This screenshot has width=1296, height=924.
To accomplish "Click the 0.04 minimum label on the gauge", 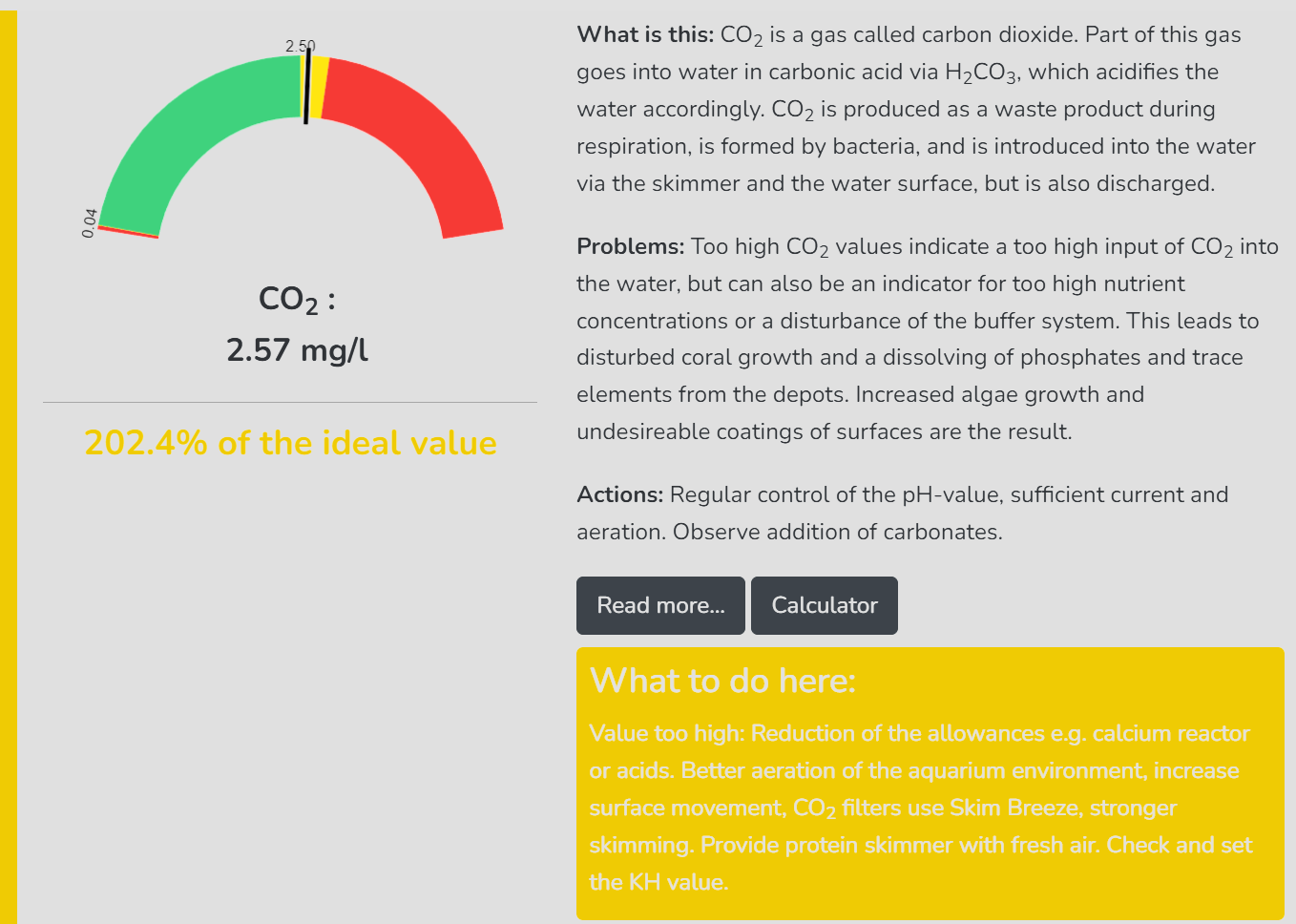I will click(89, 222).
